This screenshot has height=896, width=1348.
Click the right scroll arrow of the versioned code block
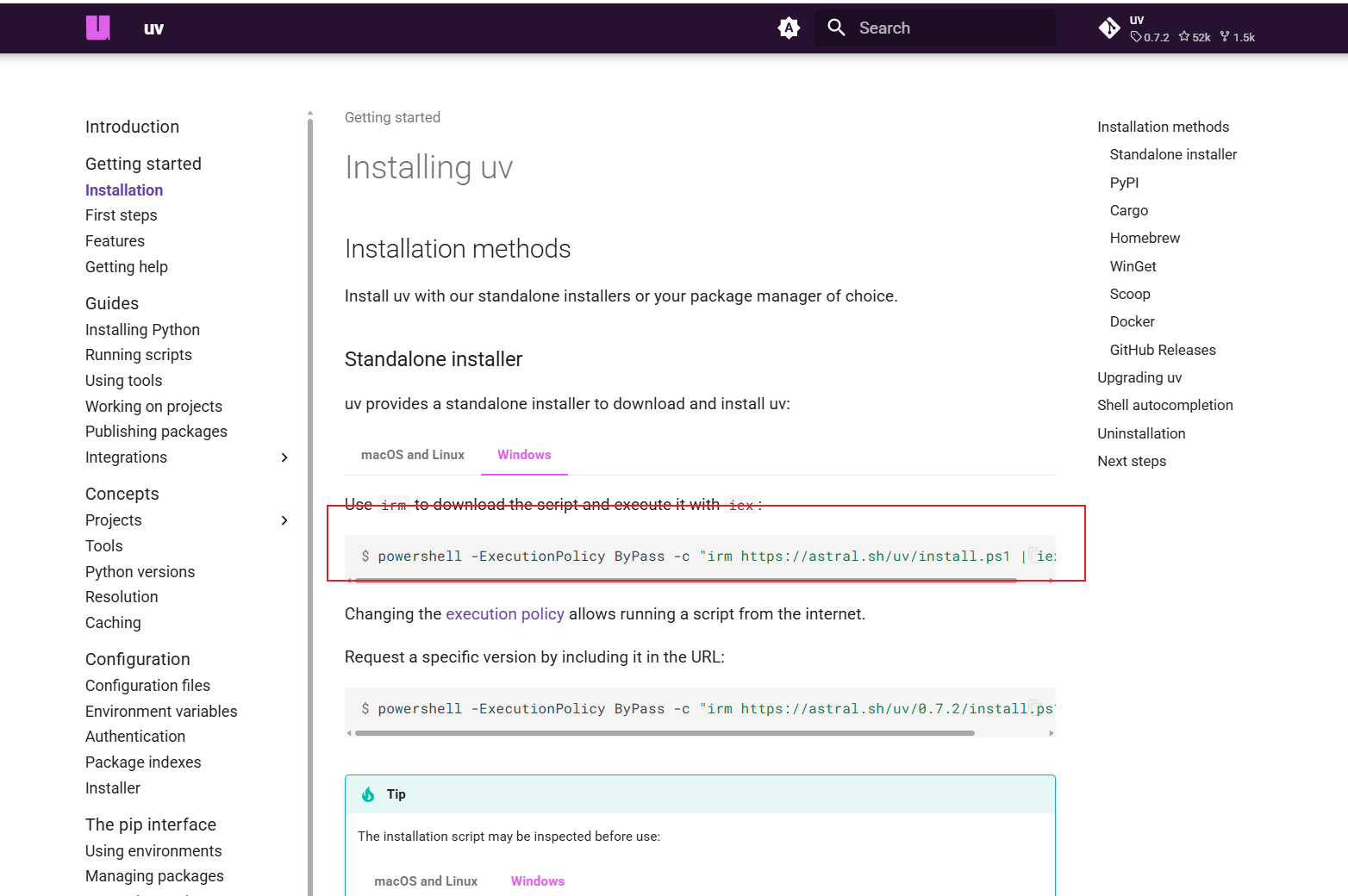coord(1051,733)
